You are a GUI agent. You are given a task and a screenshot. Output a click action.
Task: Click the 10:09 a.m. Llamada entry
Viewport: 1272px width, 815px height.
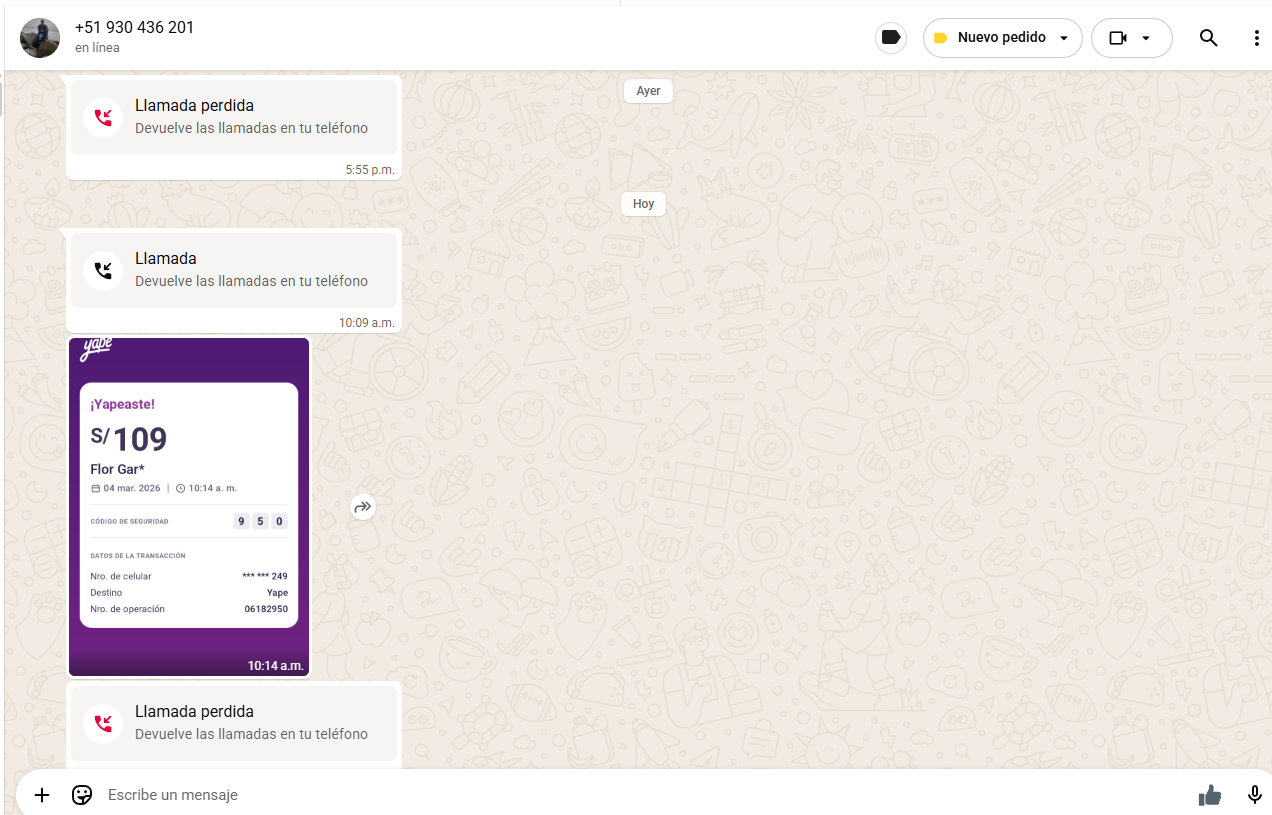click(233, 270)
